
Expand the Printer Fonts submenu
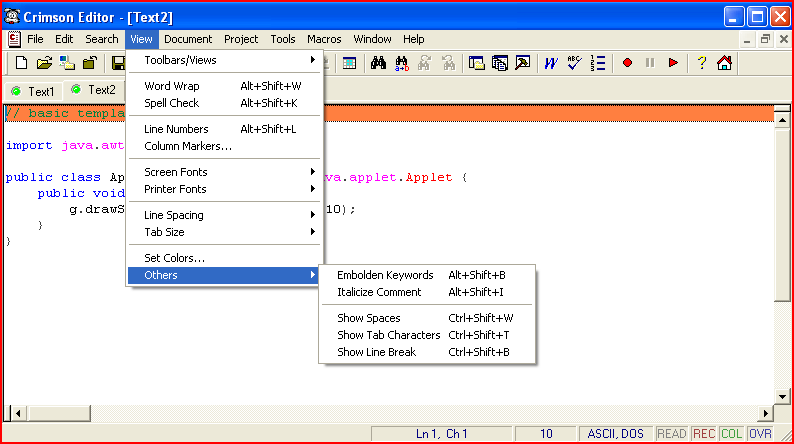tap(224, 189)
